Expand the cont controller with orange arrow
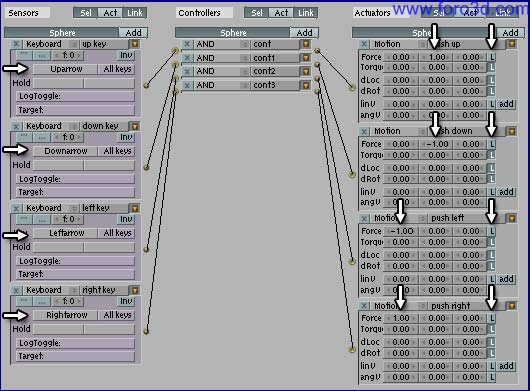The width and height of the screenshot is (530, 391). [x=306, y=44]
